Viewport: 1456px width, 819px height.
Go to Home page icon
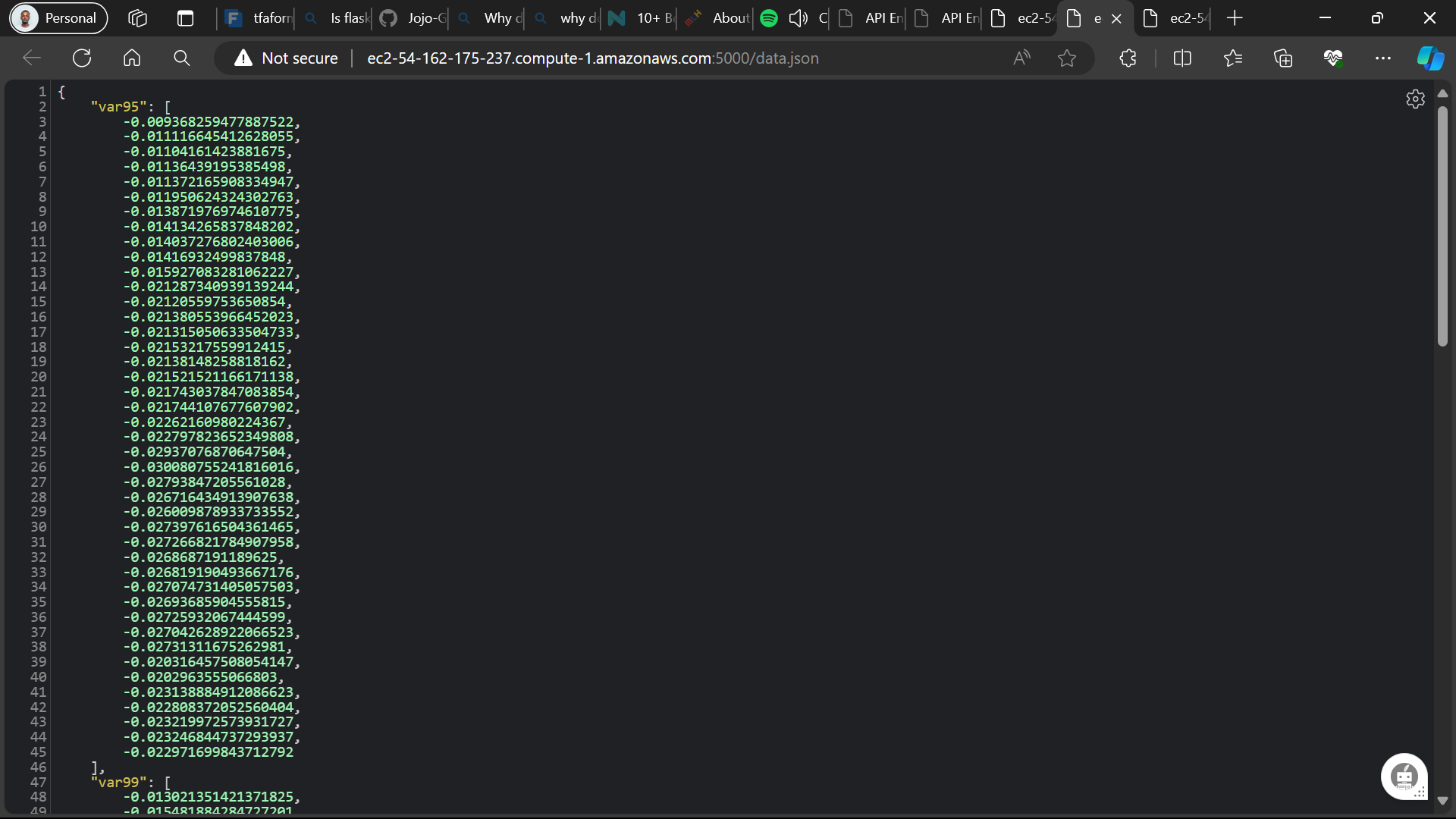[132, 58]
